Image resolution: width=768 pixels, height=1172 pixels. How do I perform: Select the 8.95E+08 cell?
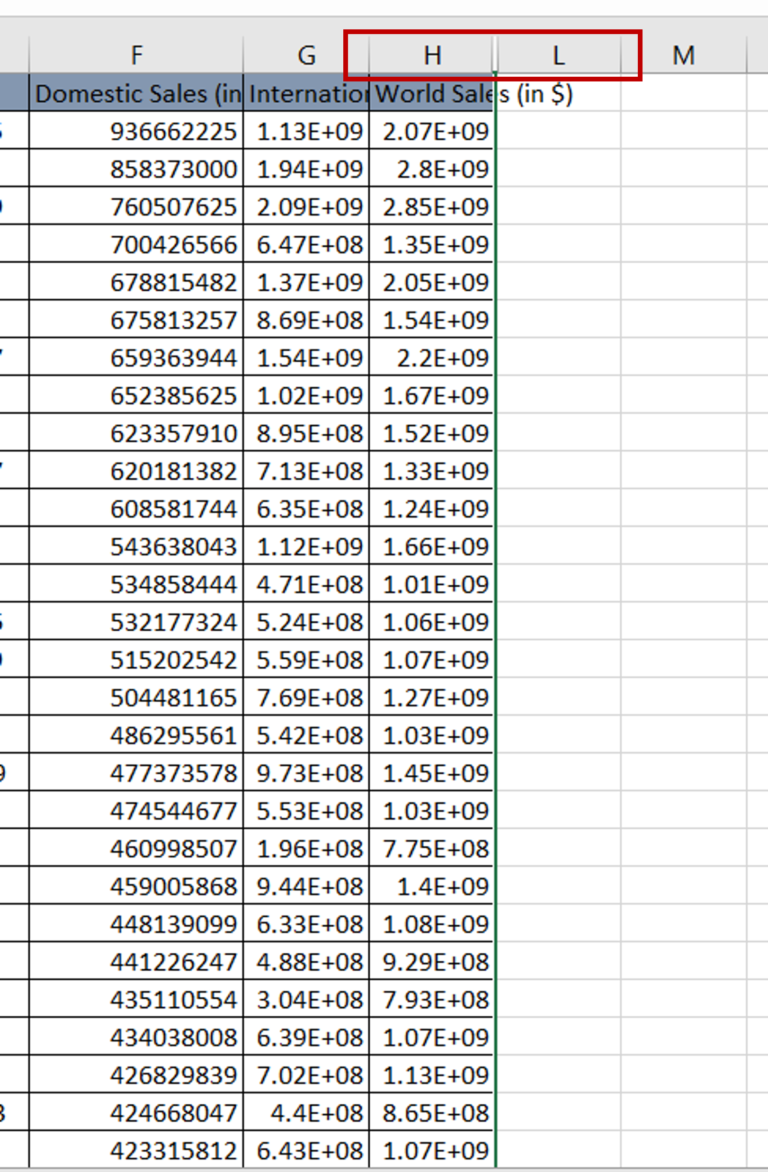307,433
